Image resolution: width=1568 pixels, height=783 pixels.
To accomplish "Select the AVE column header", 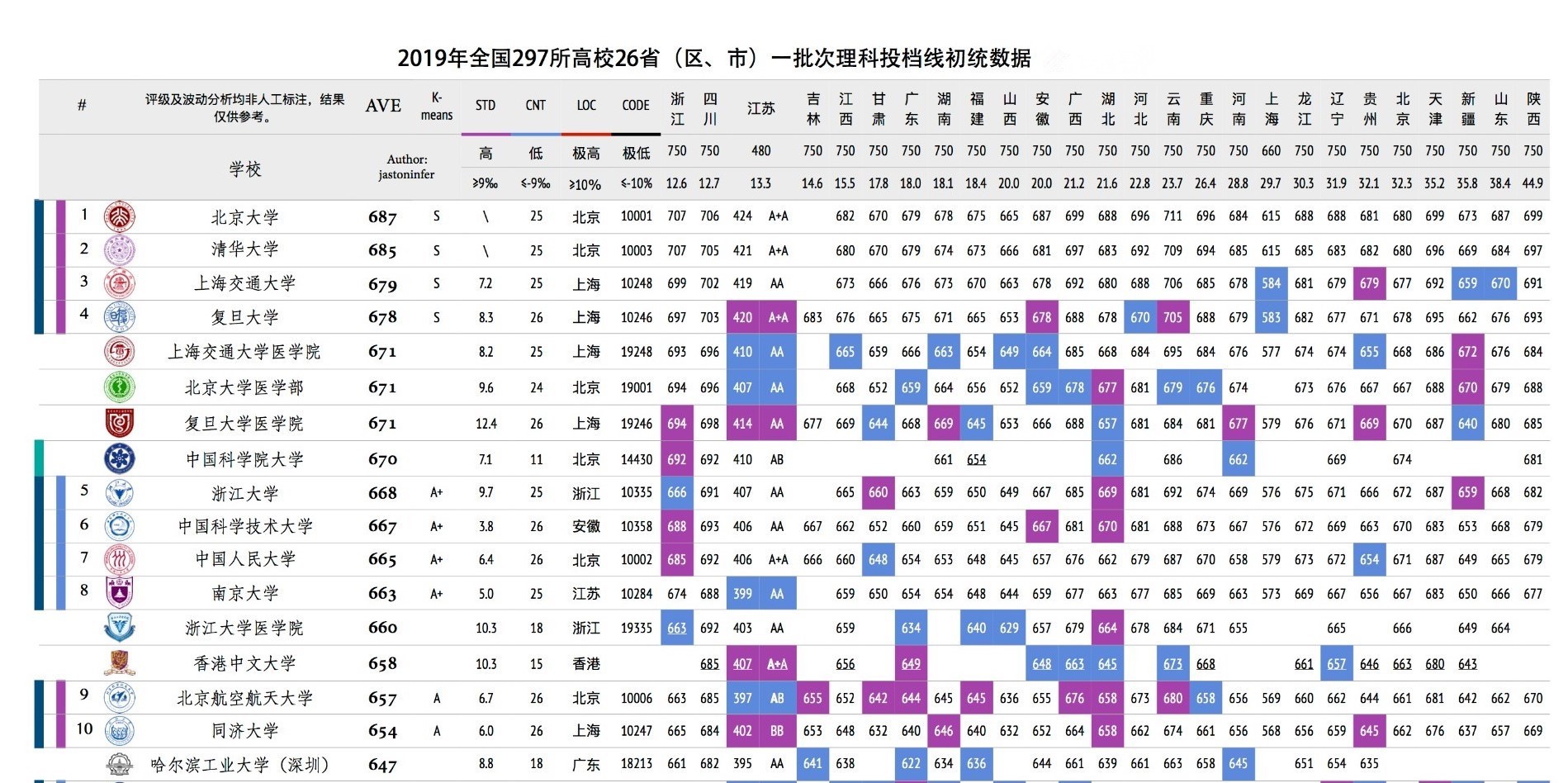I will (x=382, y=105).
